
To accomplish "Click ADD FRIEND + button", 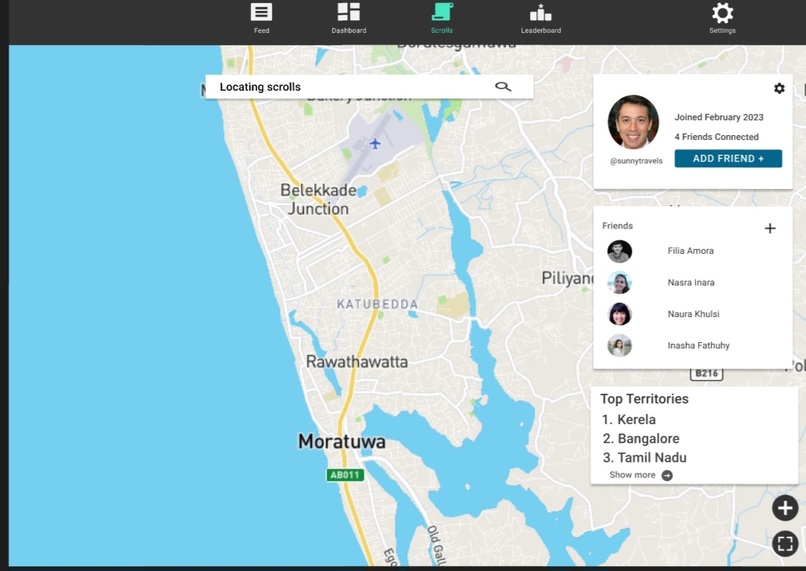I will (x=728, y=158).
